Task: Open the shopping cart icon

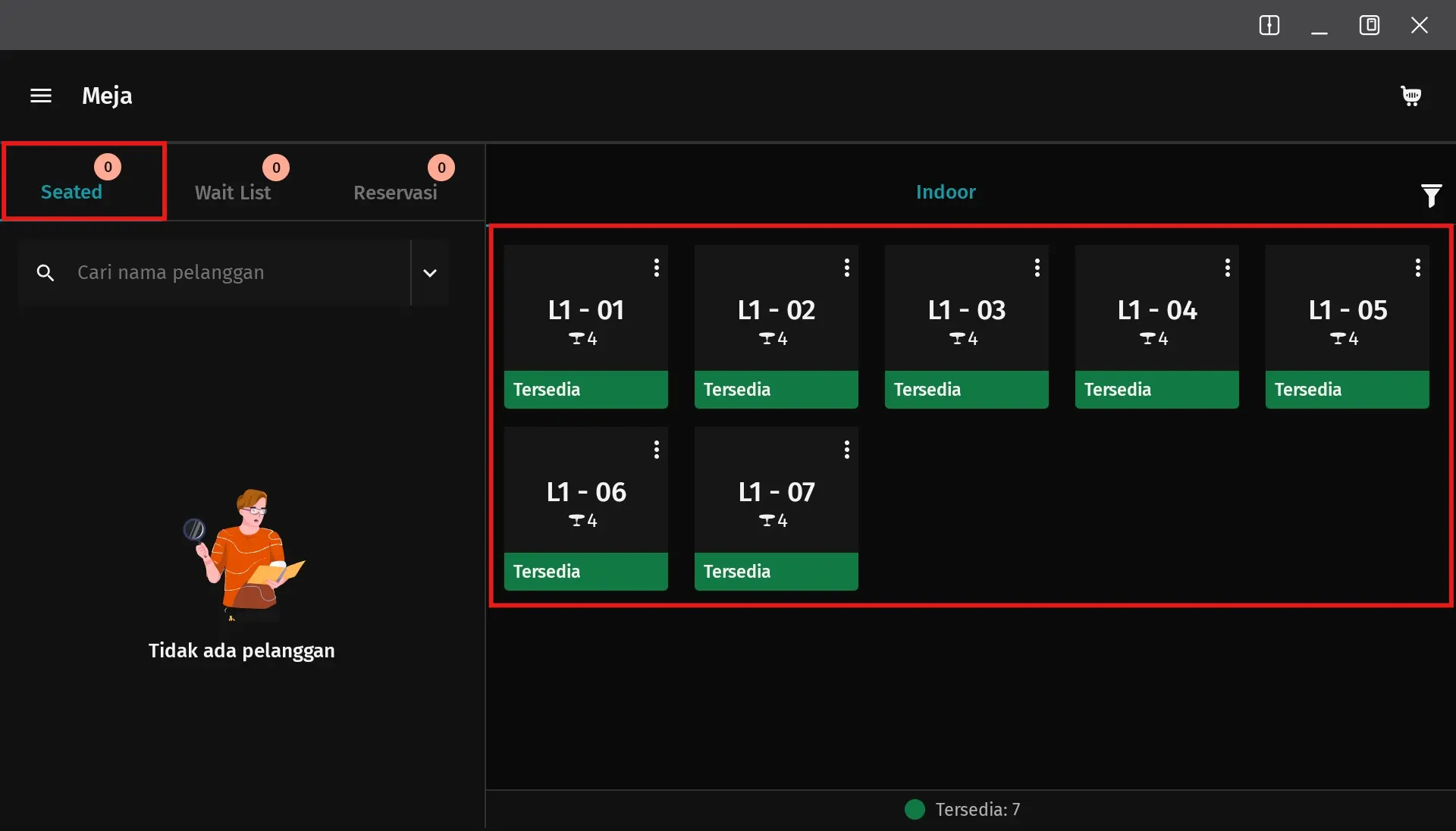Action: pos(1410,96)
